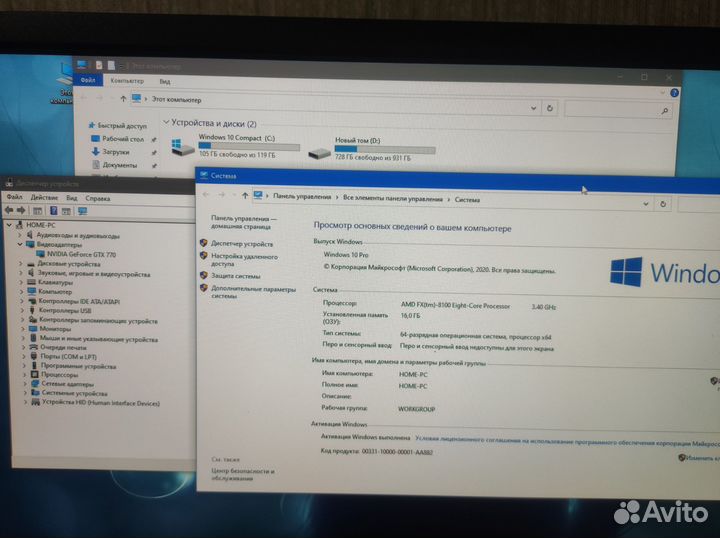Click Device Manager forward arrow toolbar icon
720x538 pixels.
coord(21,210)
